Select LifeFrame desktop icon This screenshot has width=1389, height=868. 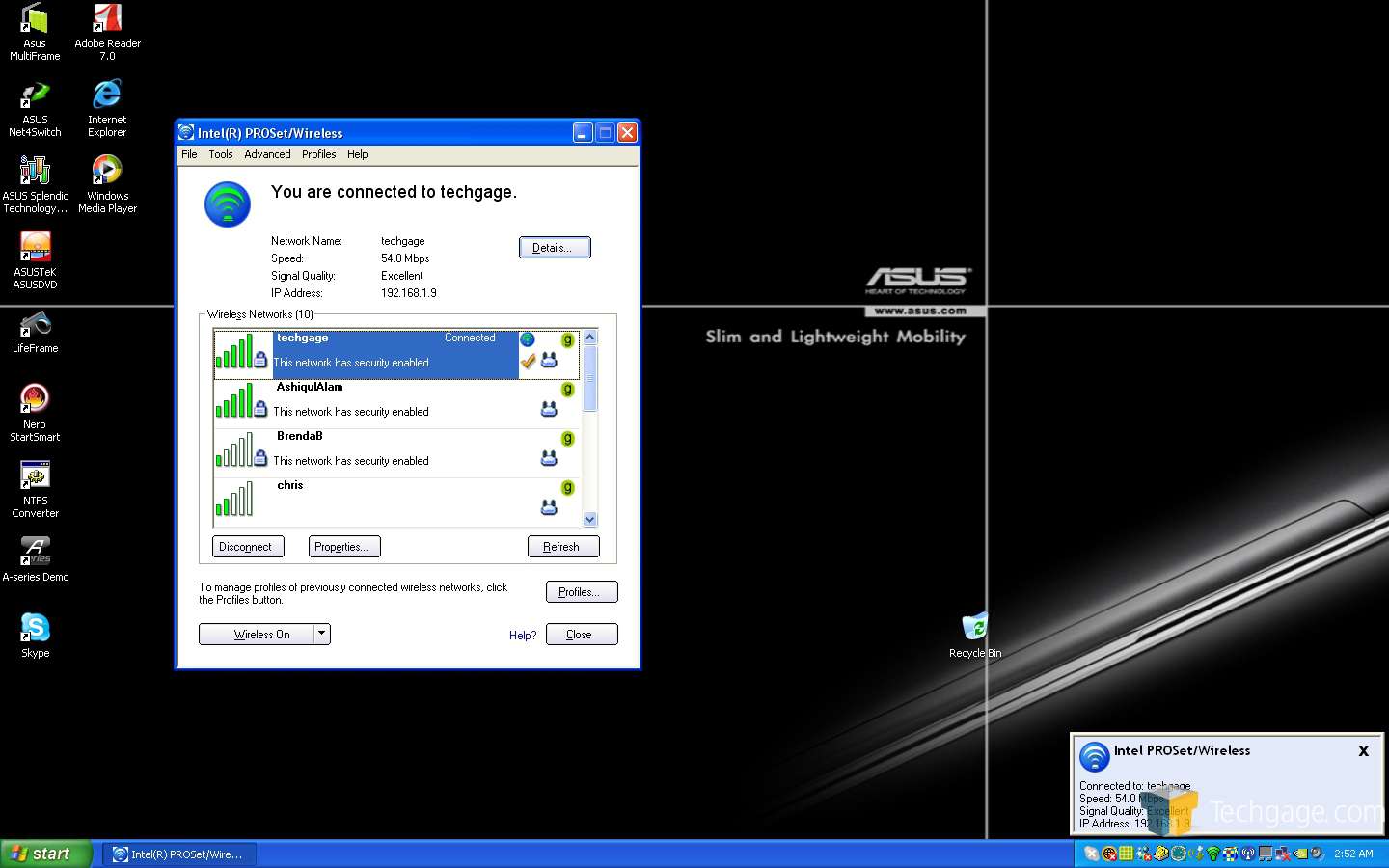tap(35, 333)
